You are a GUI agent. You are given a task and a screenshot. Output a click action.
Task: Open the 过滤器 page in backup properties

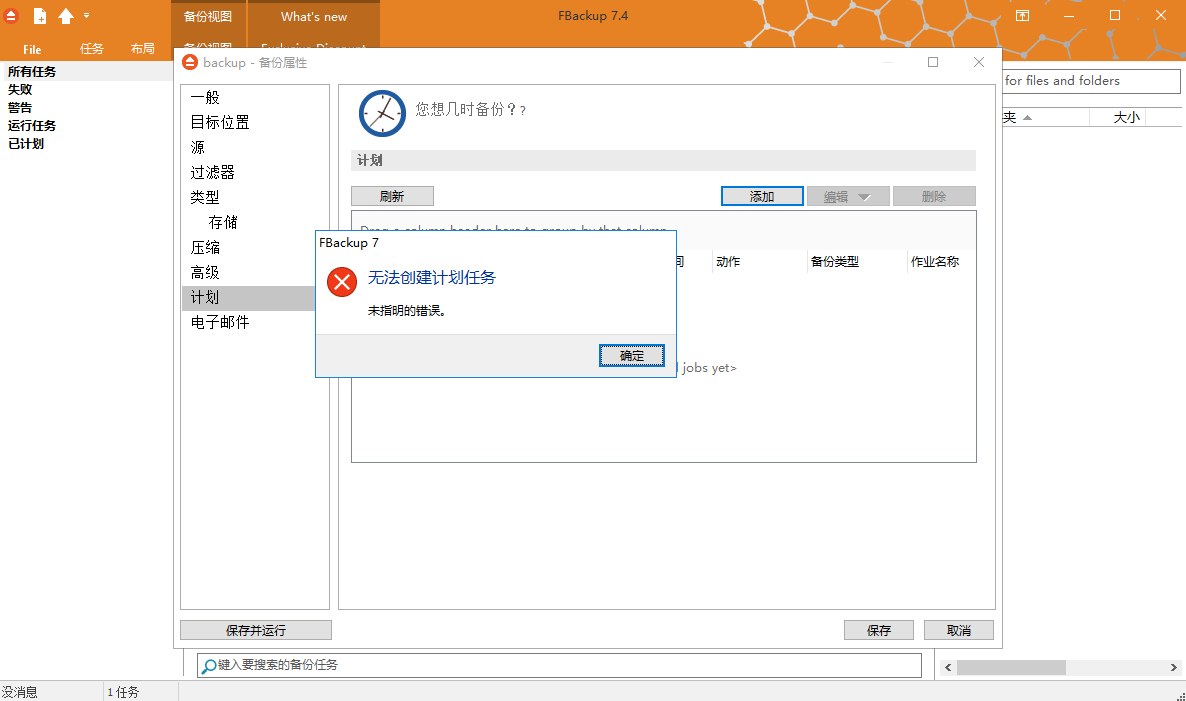click(x=212, y=172)
